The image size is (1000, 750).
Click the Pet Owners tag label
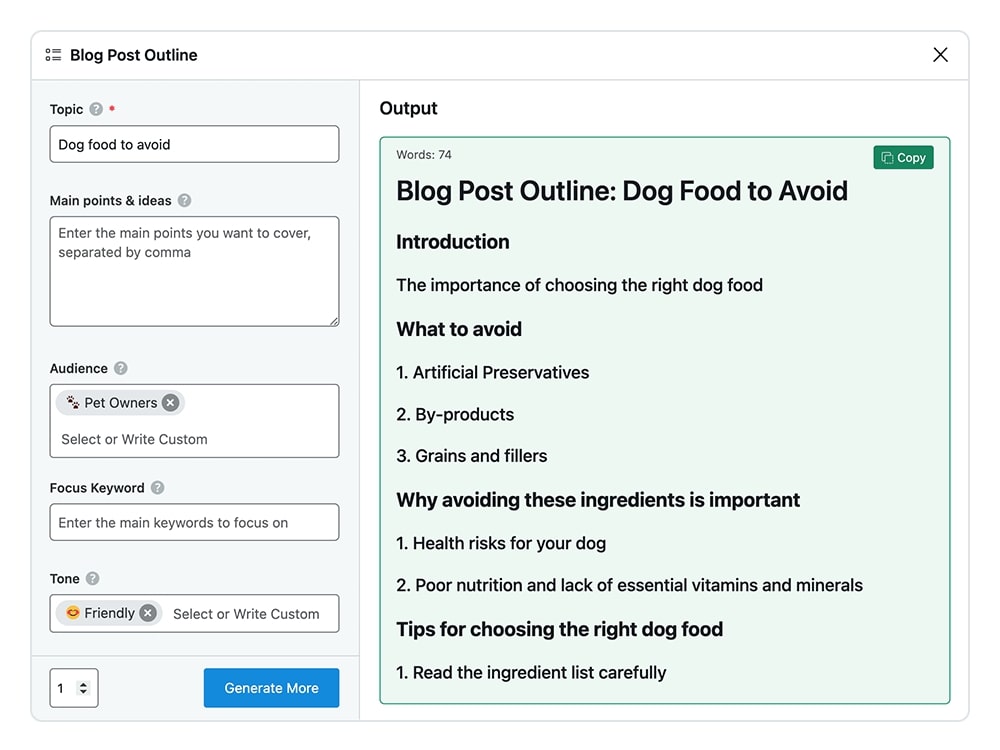[x=120, y=403]
